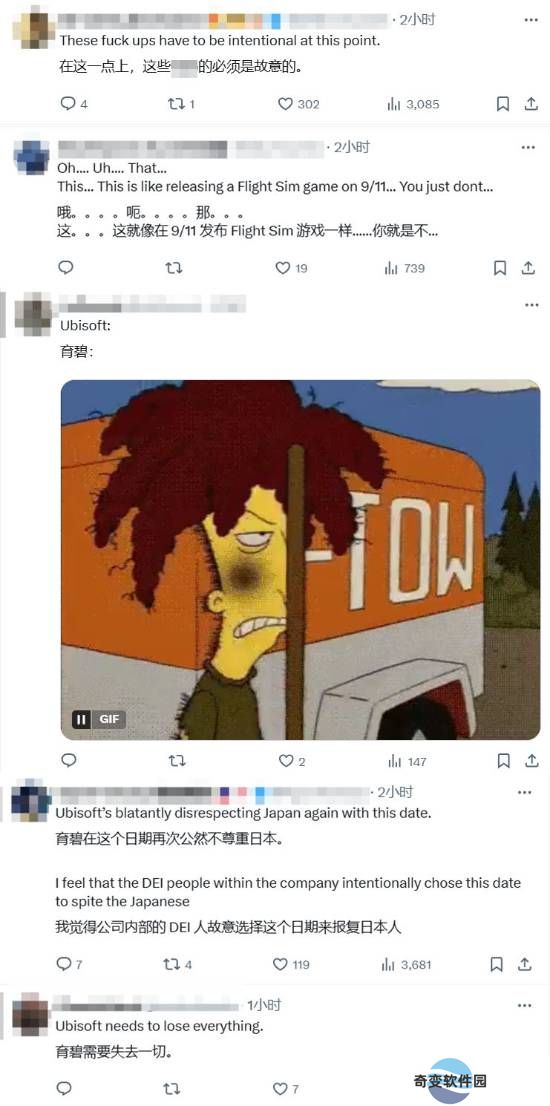Image resolution: width=550 pixels, height=1106 pixels.
Task: Open more options on DEI tweet
Action: pos(525,793)
